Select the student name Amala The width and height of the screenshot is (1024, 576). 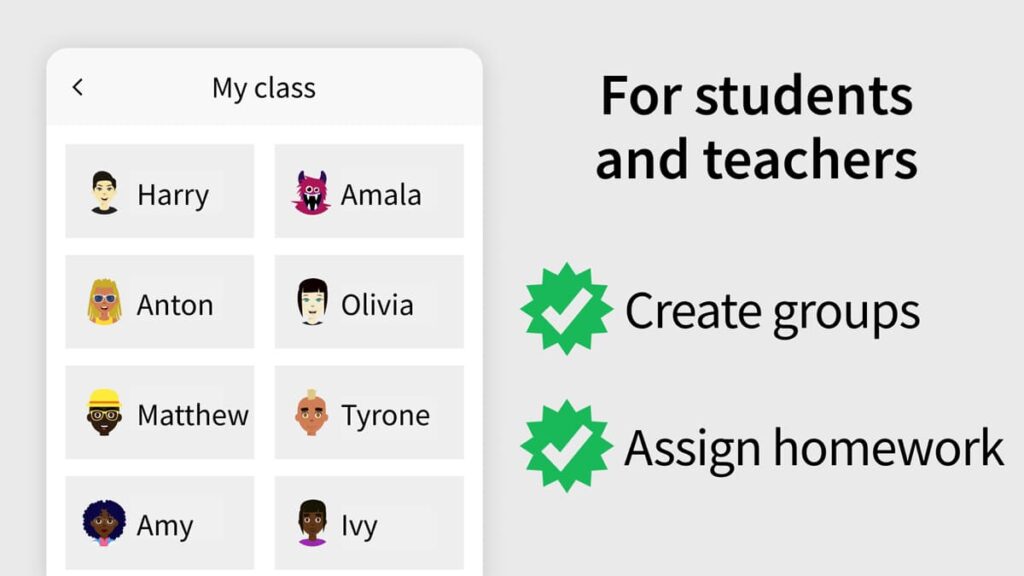[x=381, y=195]
